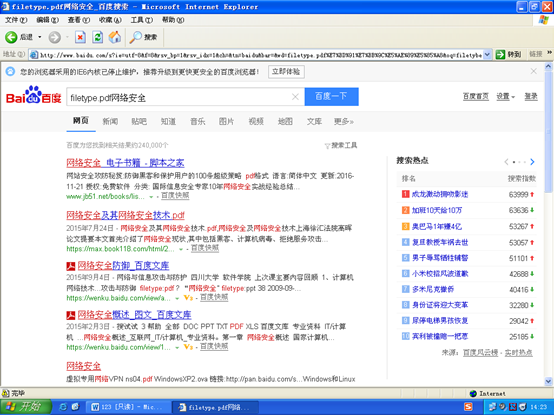Expand dropdown arrow after www.jb51.net URL
Image resolution: width=554 pixels, height=415 pixels.
click(x=151, y=197)
